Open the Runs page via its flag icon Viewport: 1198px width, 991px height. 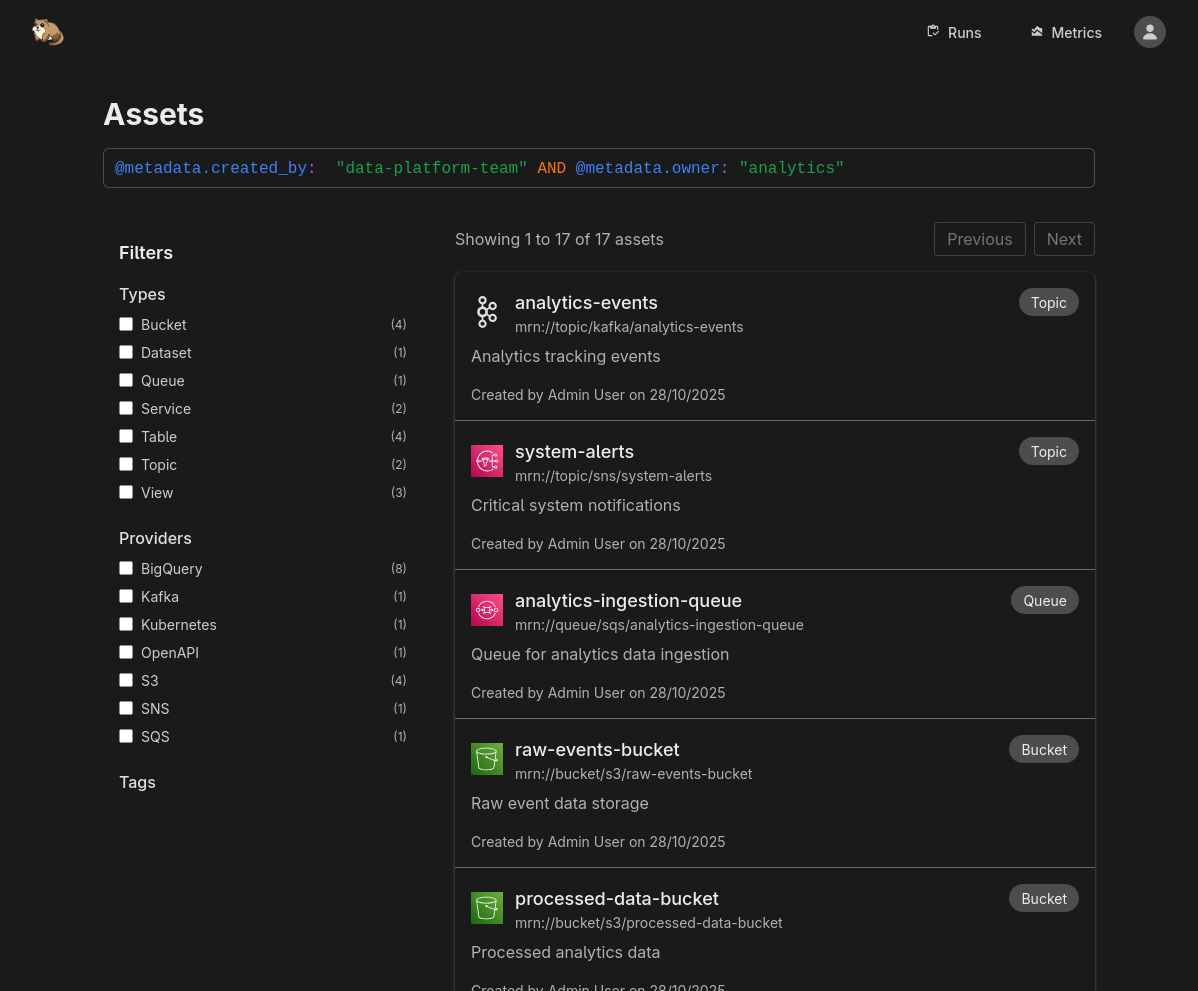tap(932, 31)
